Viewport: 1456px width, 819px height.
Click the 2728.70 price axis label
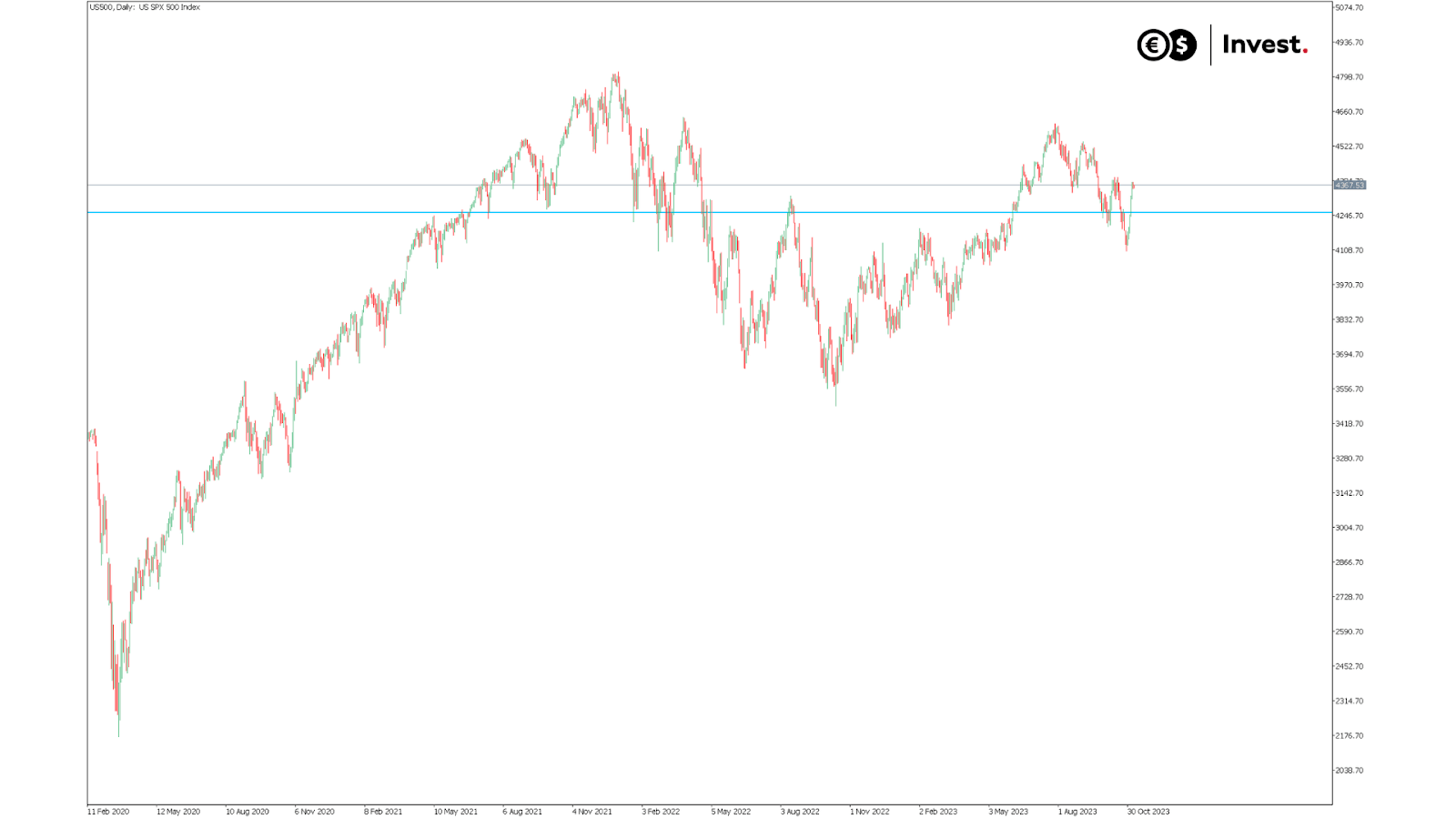(1349, 597)
